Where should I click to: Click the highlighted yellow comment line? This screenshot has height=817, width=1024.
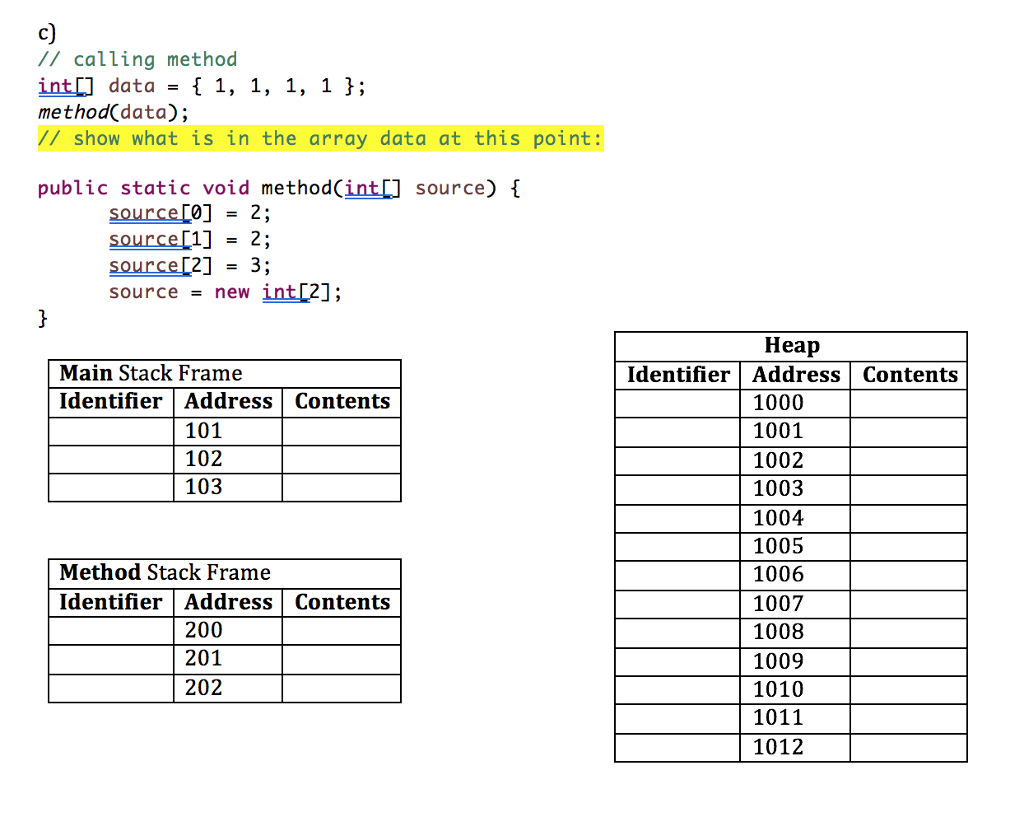320,138
